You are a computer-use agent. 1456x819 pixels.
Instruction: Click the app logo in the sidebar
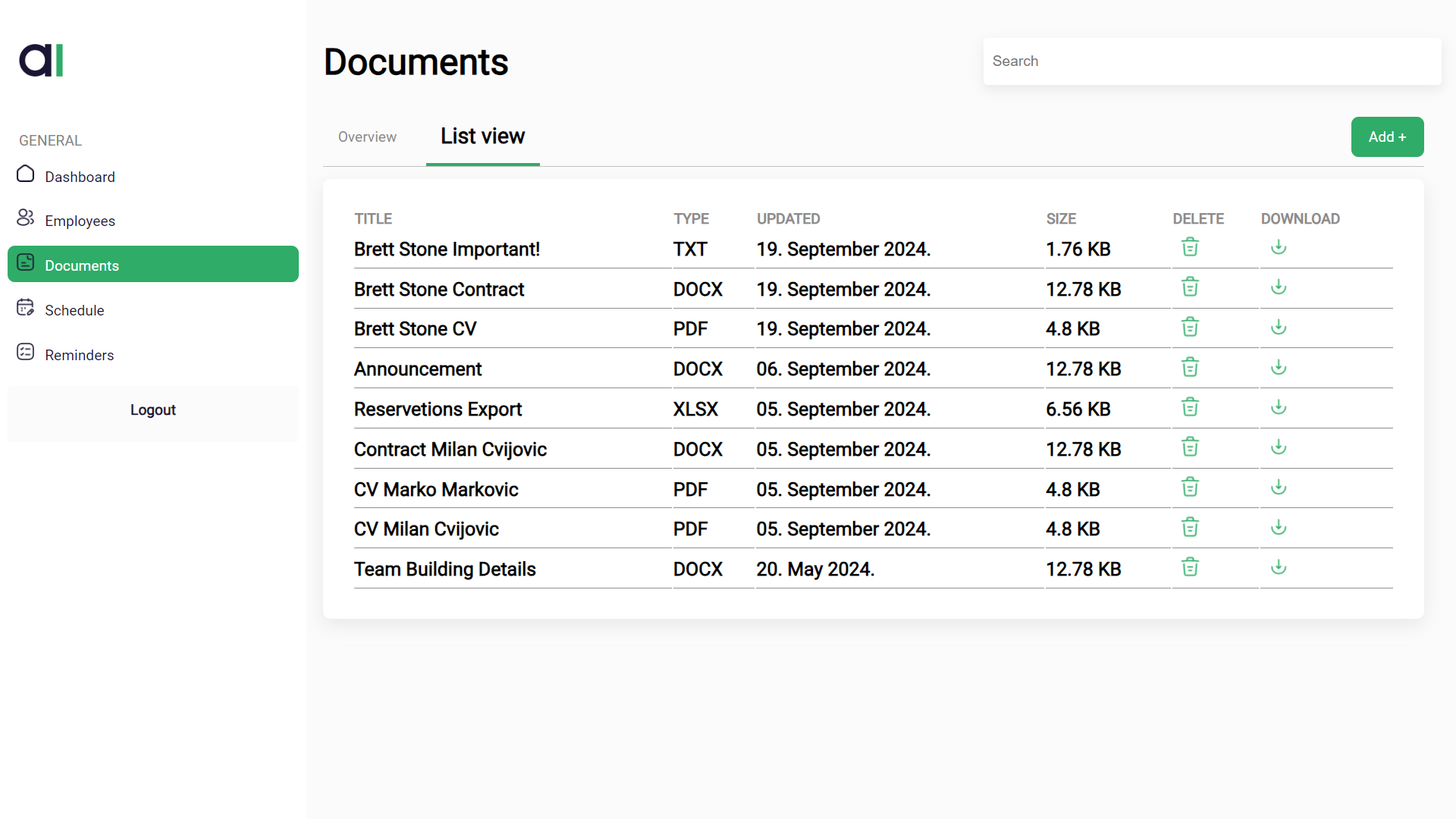tap(41, 61)
